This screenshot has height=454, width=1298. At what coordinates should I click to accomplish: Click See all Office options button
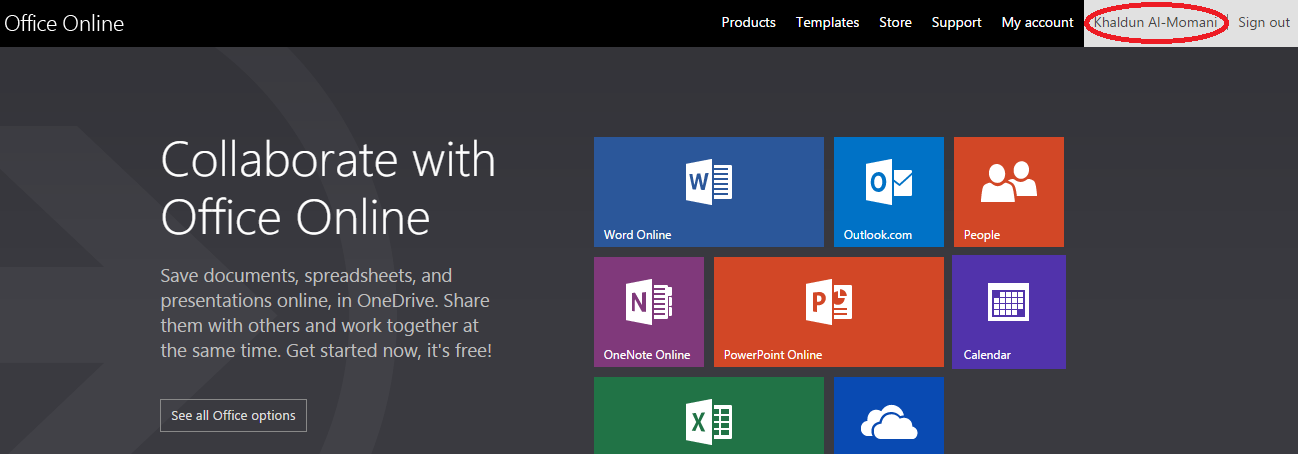(x=233, y=415)
